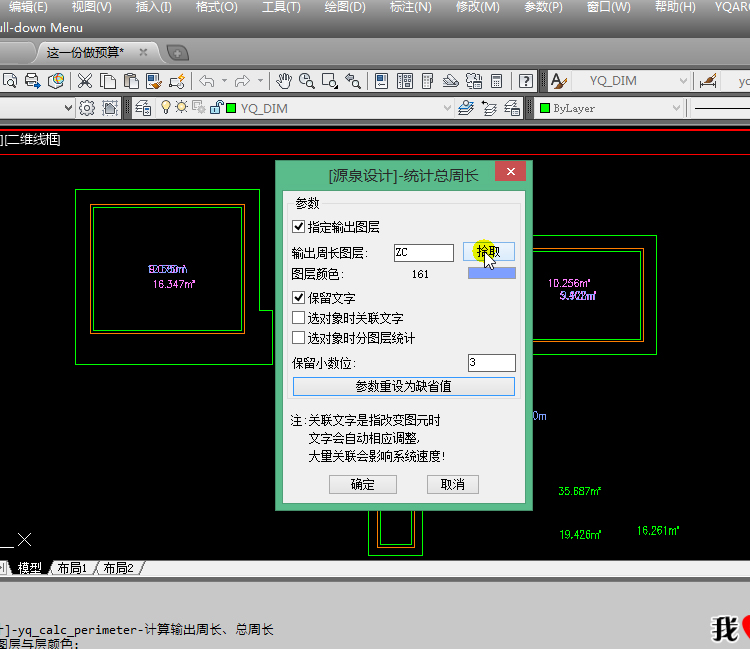Click the Plot printer icon
The width and height of the screenshot is (750, 649).
tap(32, 81)
